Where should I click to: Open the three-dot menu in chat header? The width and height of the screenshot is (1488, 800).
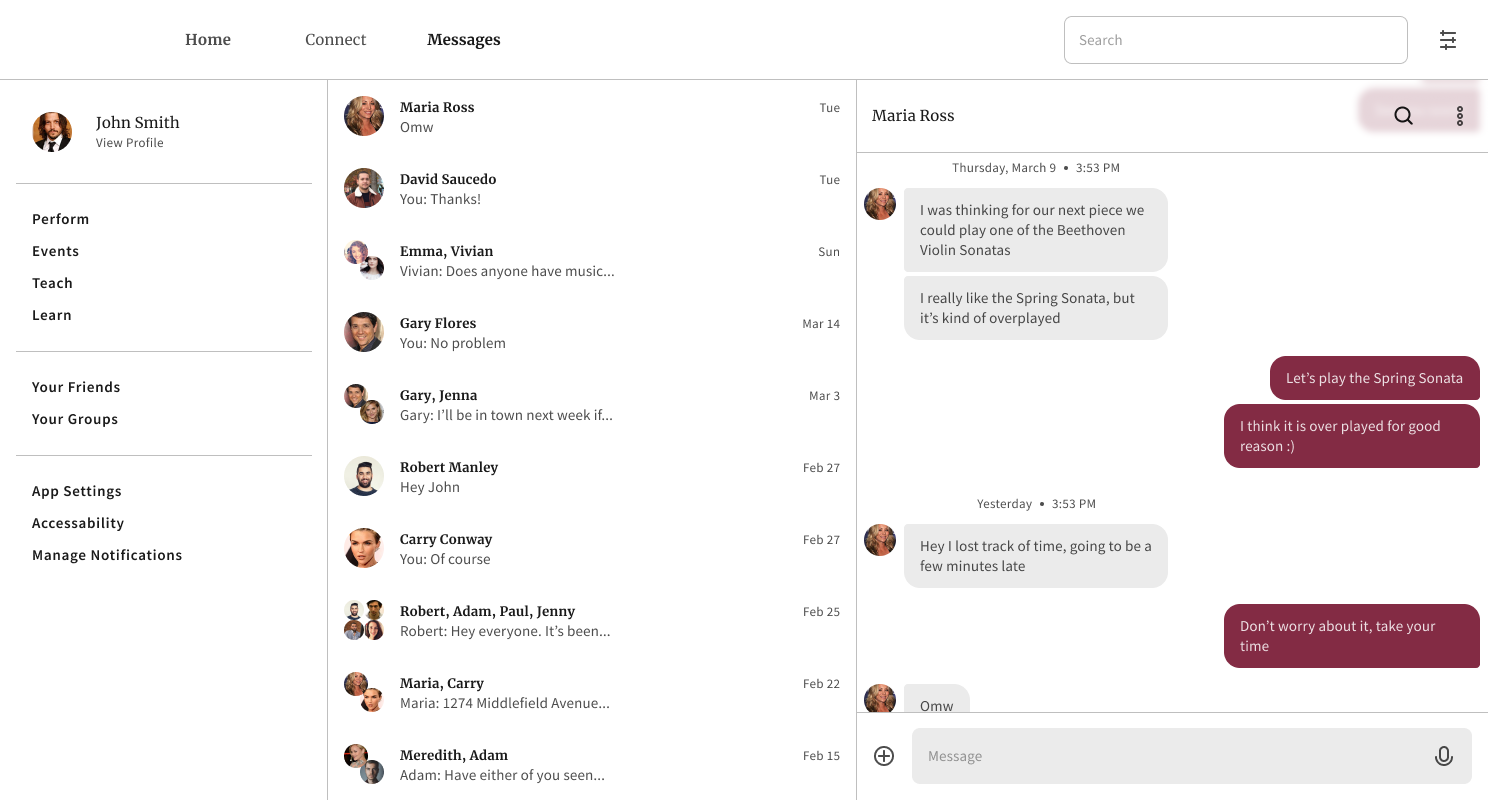(1460, 116)
